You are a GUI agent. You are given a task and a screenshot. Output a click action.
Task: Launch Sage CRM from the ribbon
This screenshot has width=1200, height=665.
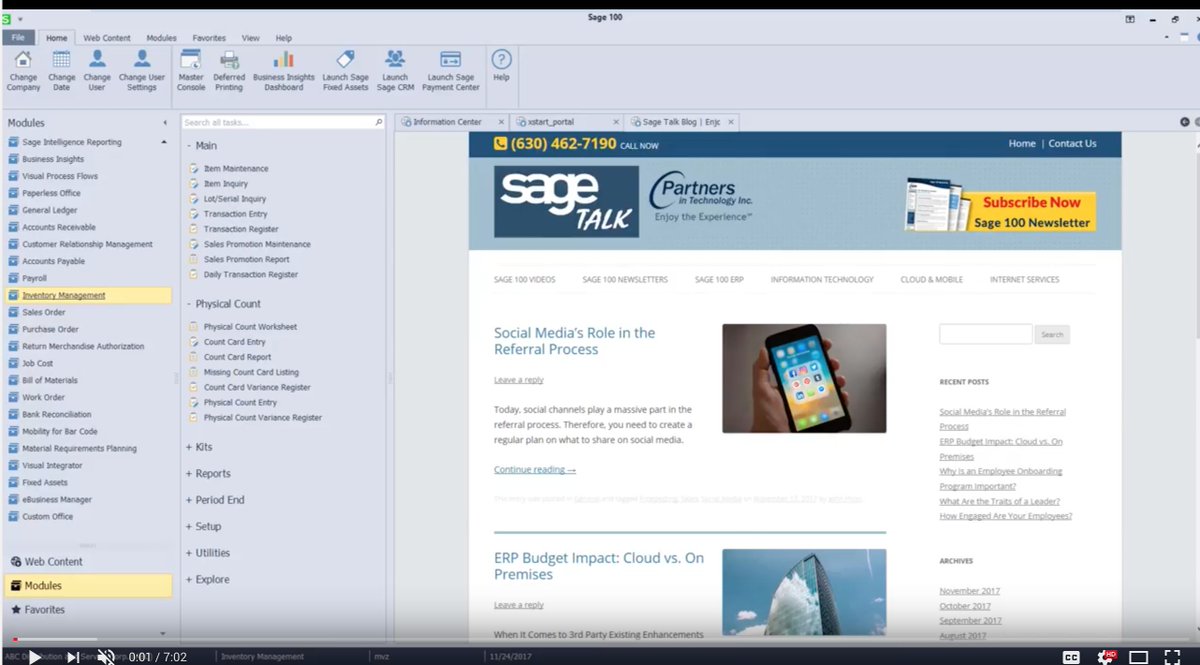pos(395,70)
